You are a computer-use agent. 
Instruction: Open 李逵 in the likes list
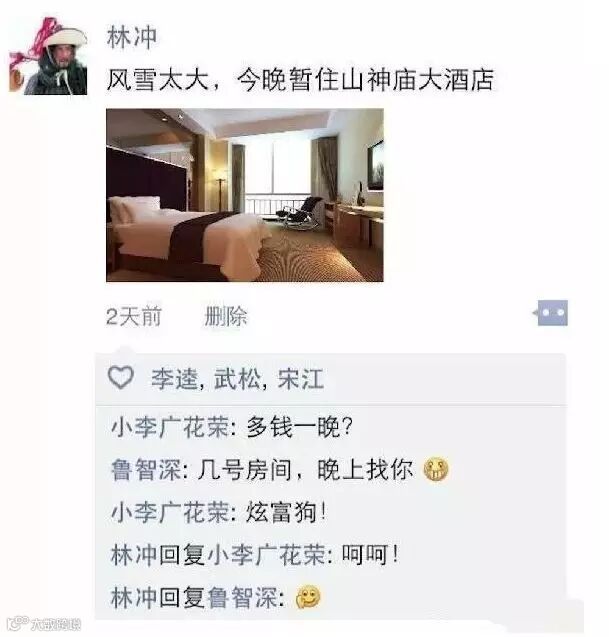tap(174, 379)
